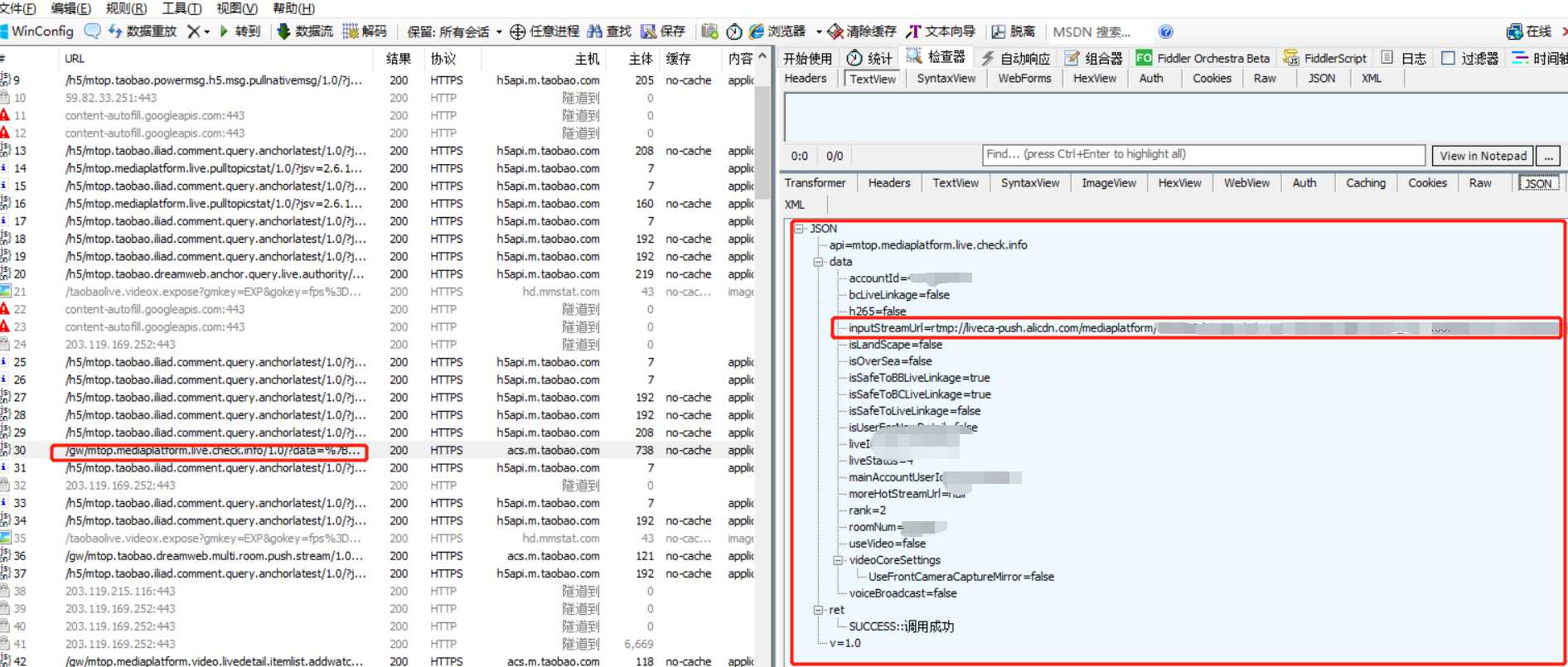Collapse the data tree node
1568x667 pixels.
pyautogui.click(x=819, y=262)
